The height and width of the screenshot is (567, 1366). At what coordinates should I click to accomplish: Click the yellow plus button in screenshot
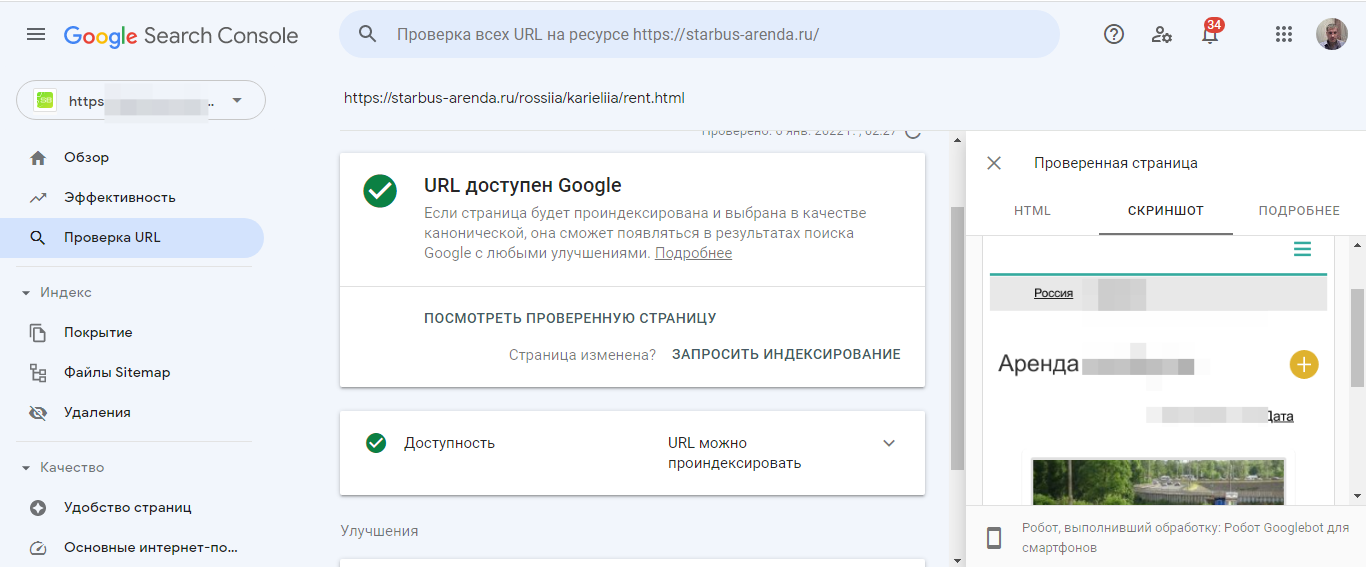pos(1304,364)
